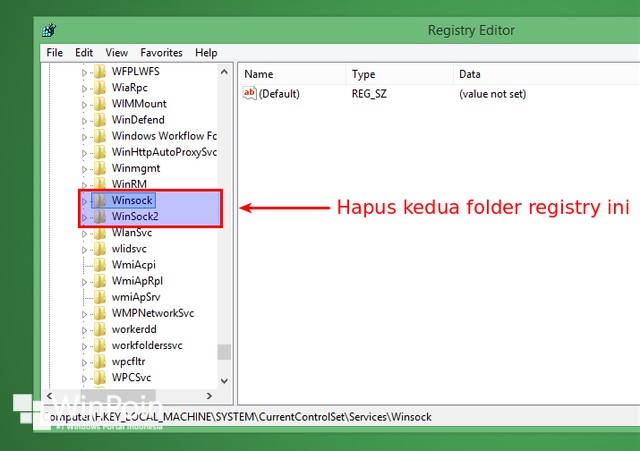Click the WinDefend folder icon
This screenshot has width=640, height=451.
point(100,120)
